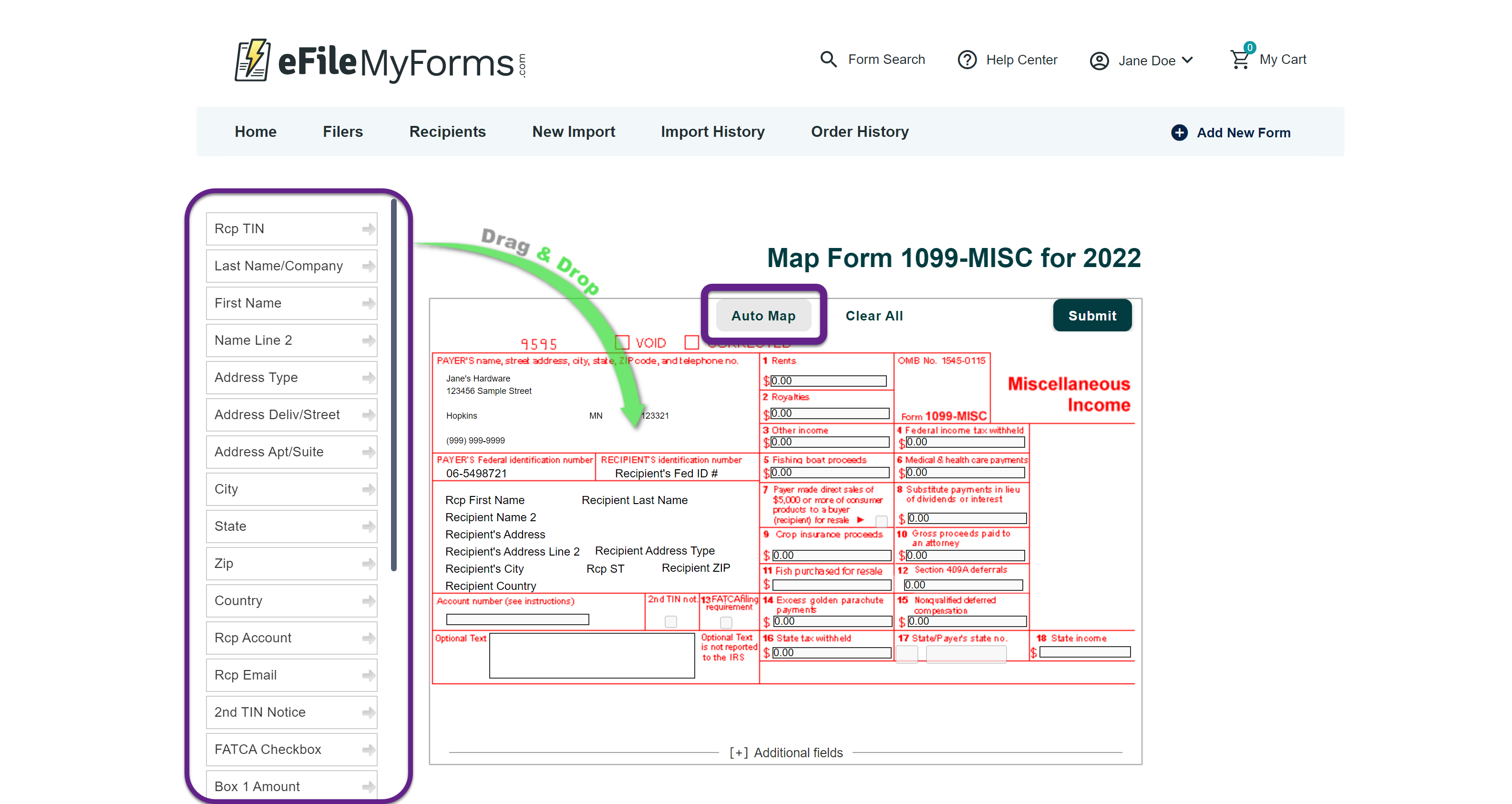Expand the Additional fields section
This screenshot has width=1512, height=804.
pos(786,752)
